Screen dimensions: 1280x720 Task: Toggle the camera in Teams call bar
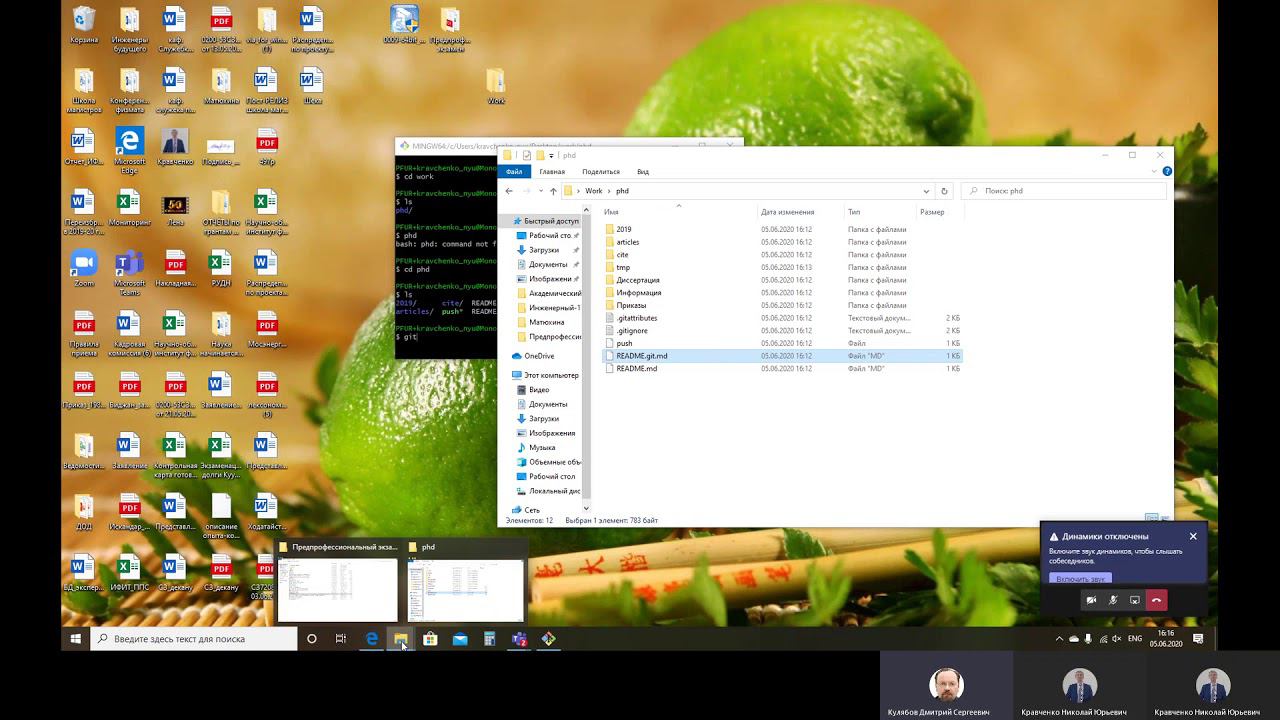pyautogui.click(x=1091, y=600)
